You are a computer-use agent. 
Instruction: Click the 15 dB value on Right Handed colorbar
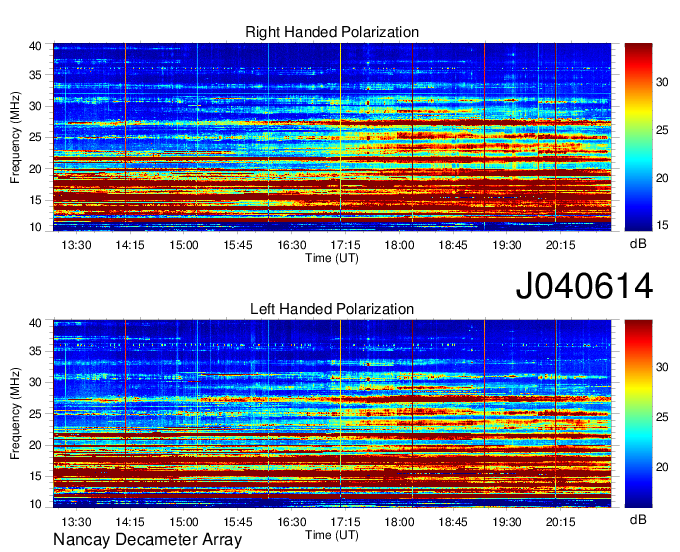tap(663, 225)
